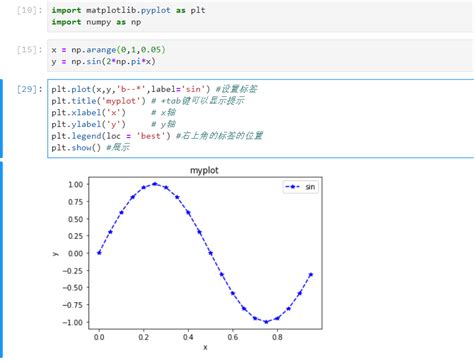Click the np.arange code cell
474x363 pixels.
coord(260,55)
